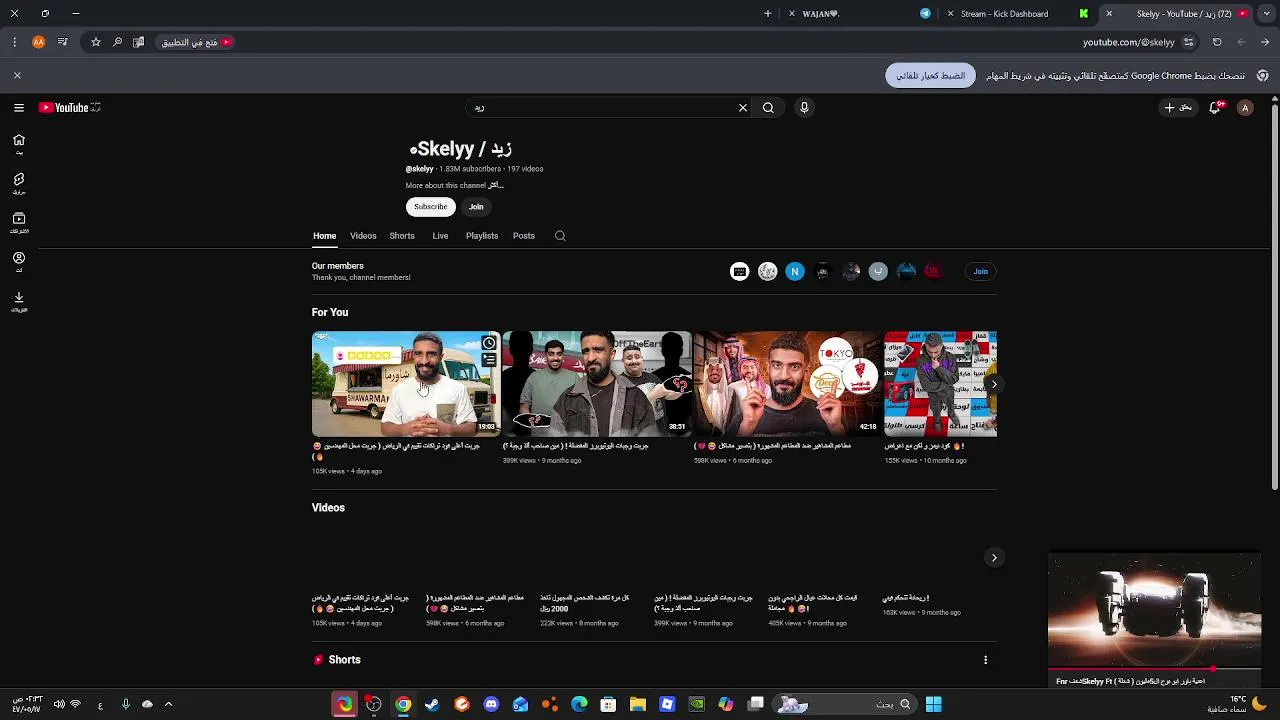Open Discord from the taskbar
The image size is (1280, 720).
(491, 705)
